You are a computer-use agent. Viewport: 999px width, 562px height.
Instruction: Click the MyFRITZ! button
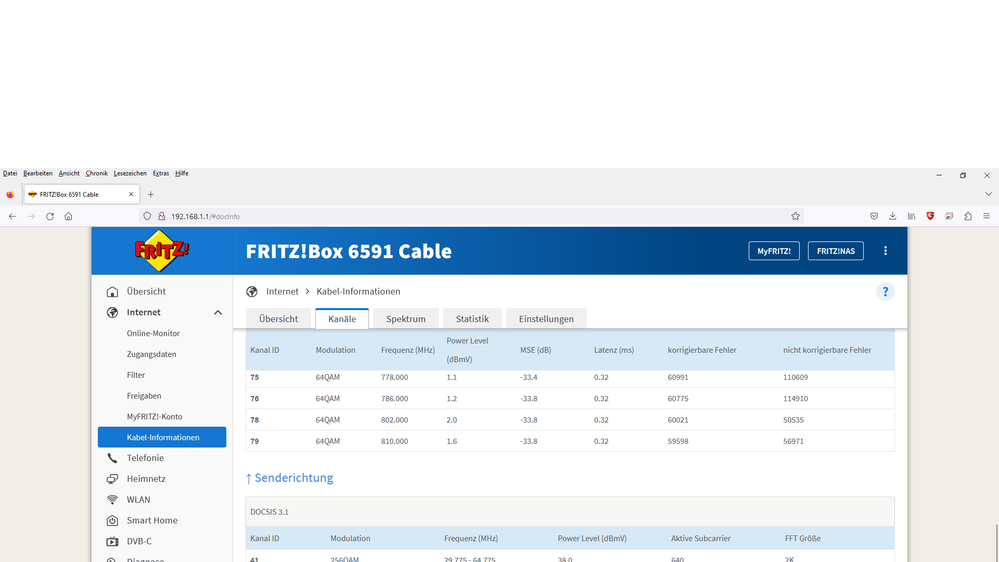pos(773,251)
